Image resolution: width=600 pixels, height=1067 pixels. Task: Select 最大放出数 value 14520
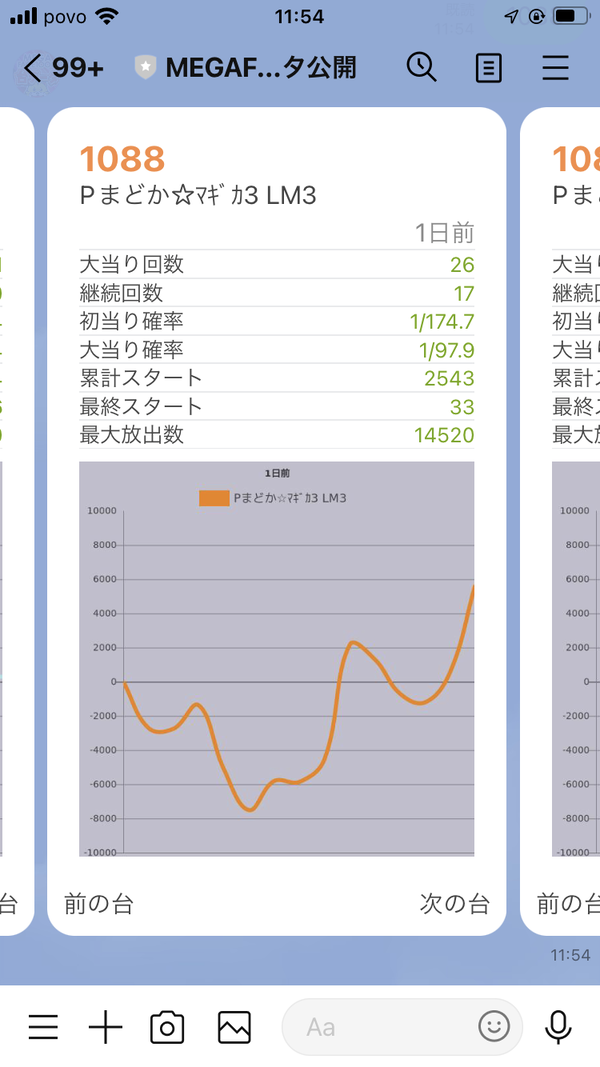pyautogui.click(x=444, y=436)
